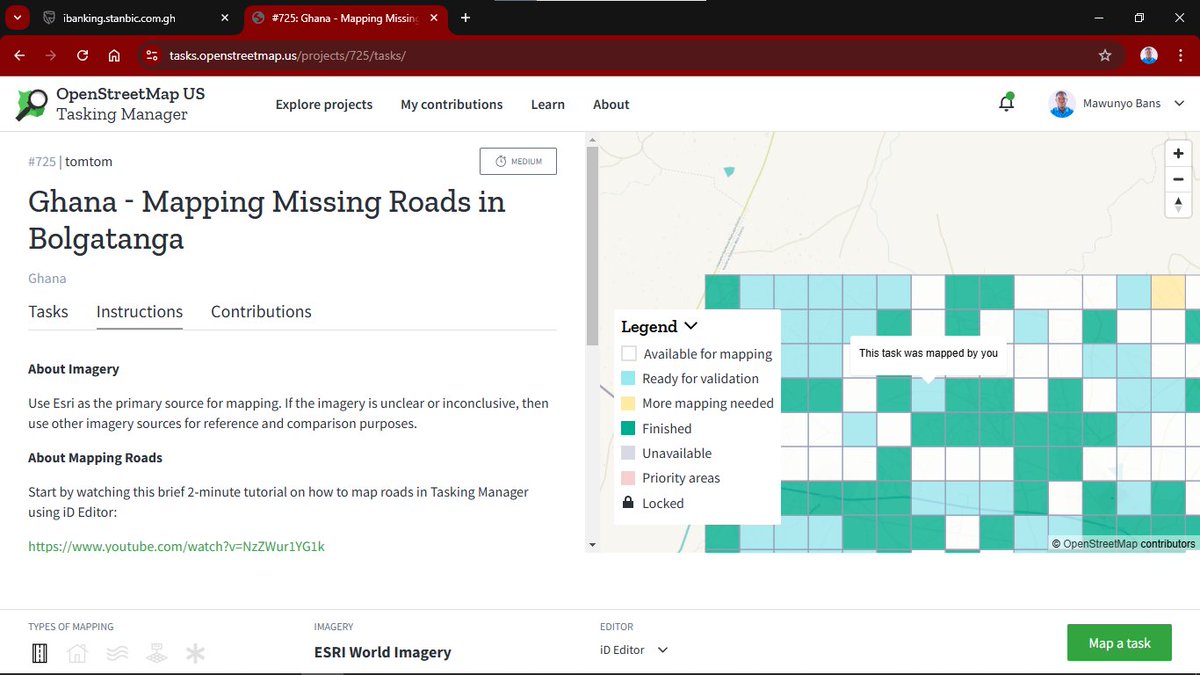Click the Locked padlock legend icon
Viewport: 1200px width, 675px height.
(x=629, y=503)
